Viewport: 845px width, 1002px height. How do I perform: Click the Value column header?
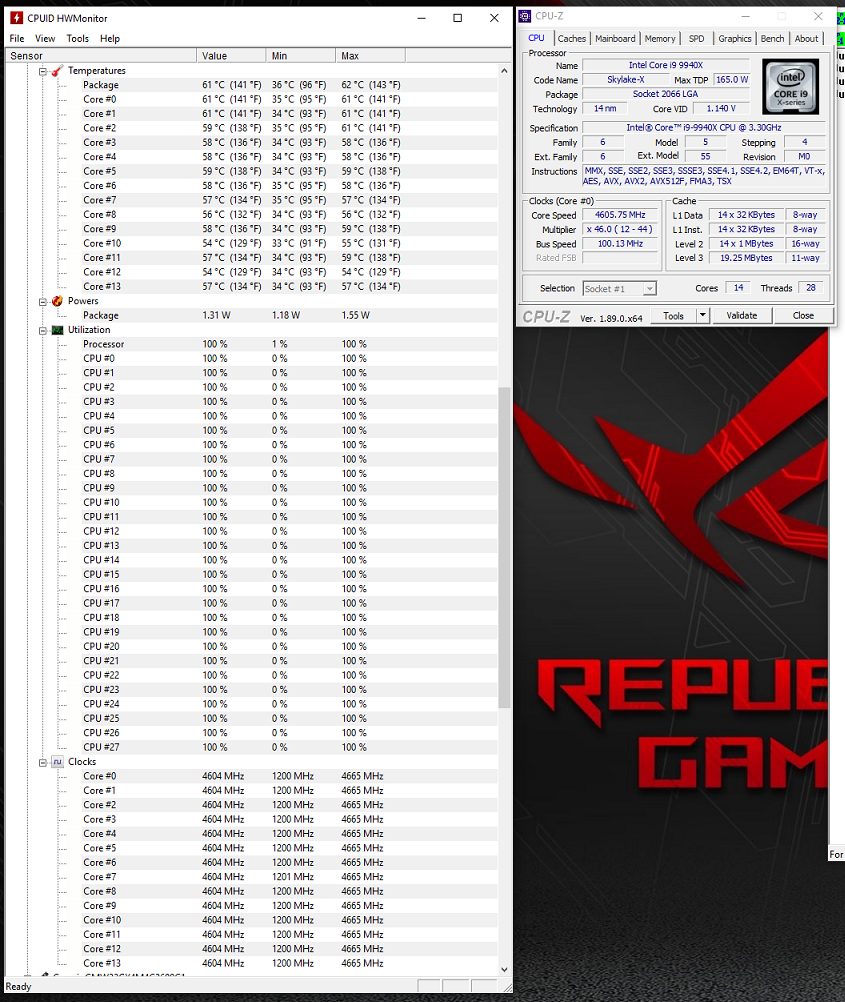coord(231,56)
